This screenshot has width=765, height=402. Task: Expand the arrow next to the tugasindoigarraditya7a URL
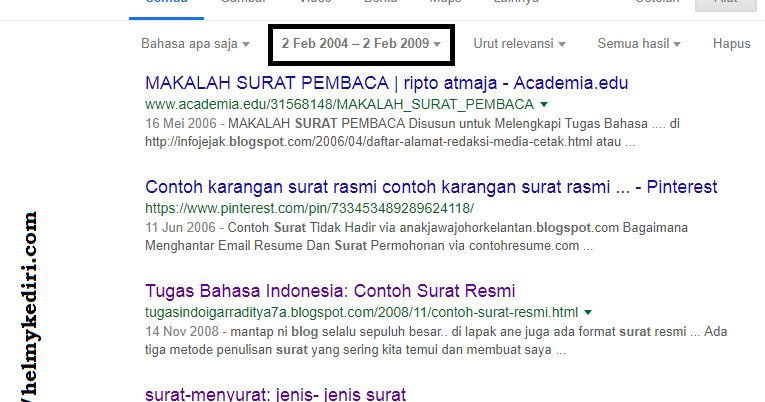588,312
